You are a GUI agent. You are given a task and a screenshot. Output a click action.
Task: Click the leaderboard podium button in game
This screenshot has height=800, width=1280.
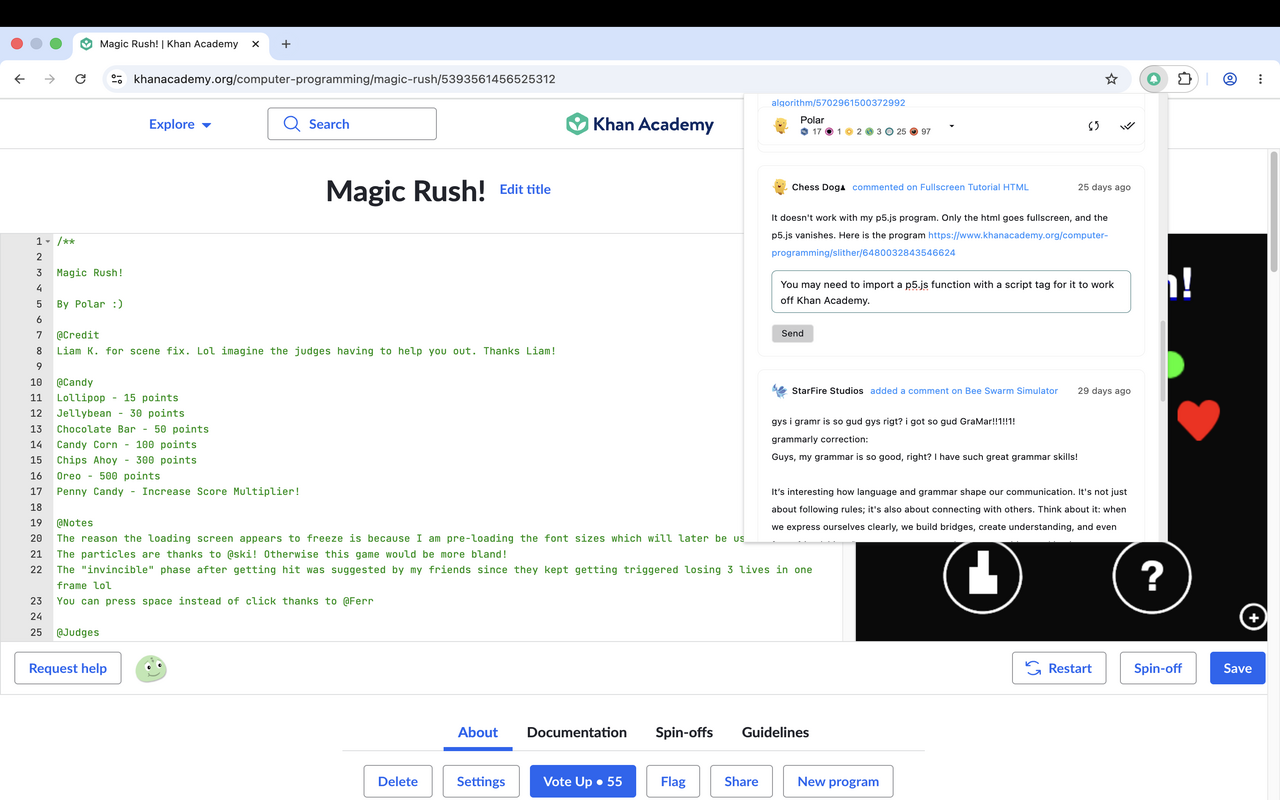pos(983,576)
